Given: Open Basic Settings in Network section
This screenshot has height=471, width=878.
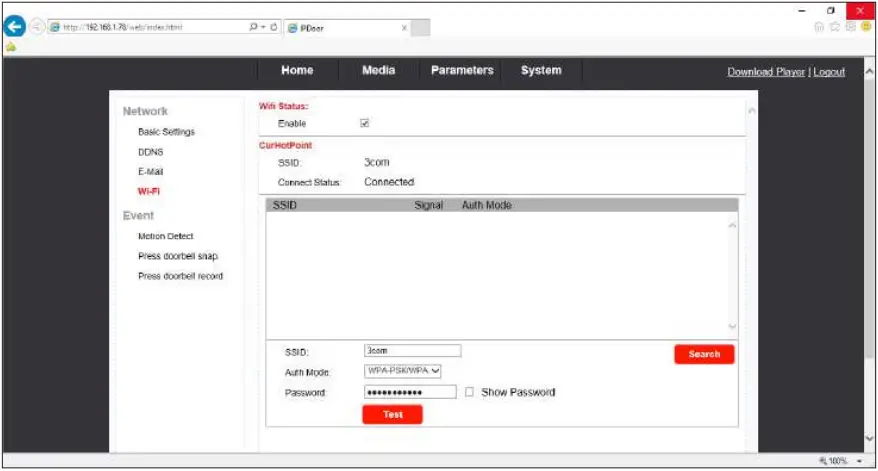Looking at the screenshot, I should [166, 132].
